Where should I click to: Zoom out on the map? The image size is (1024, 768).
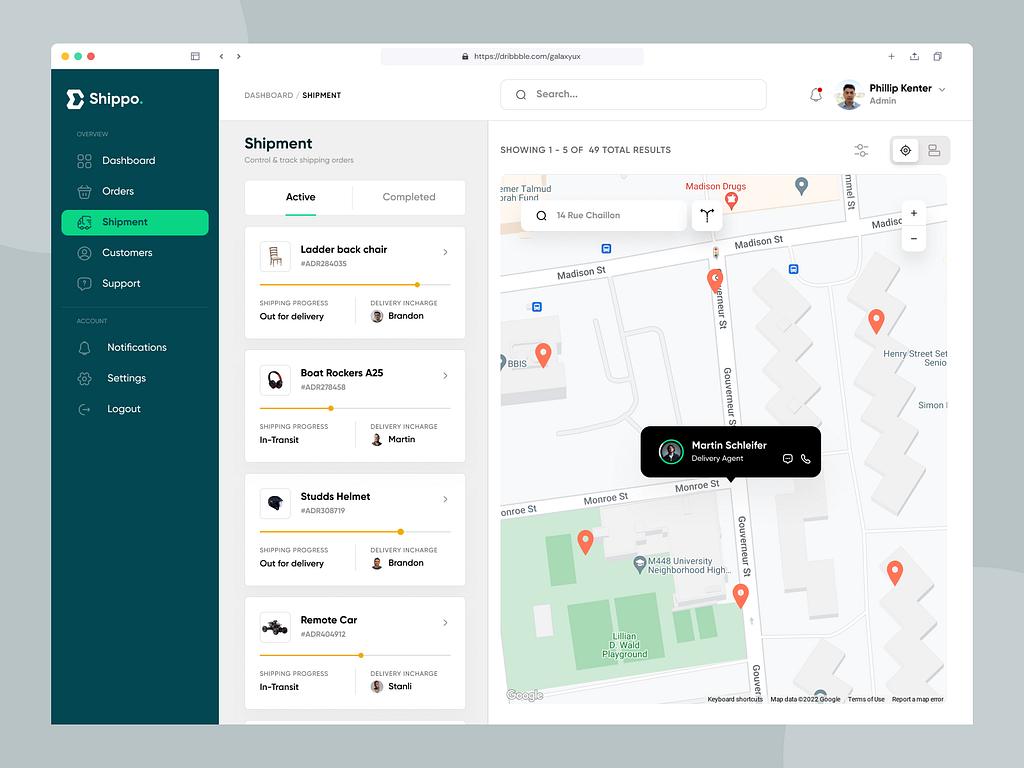[914, 239]
